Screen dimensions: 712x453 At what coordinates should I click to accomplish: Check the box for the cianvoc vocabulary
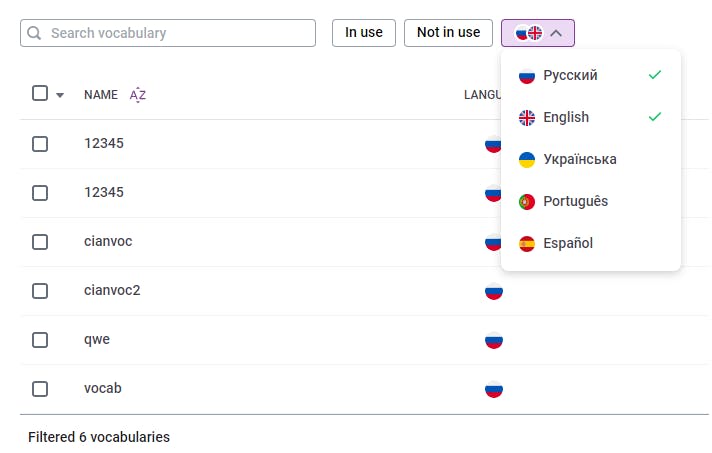40,242
